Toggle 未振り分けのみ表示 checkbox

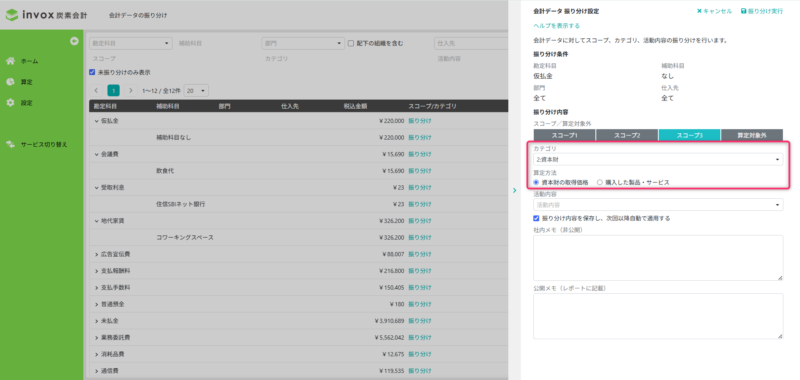click(92, 72)
